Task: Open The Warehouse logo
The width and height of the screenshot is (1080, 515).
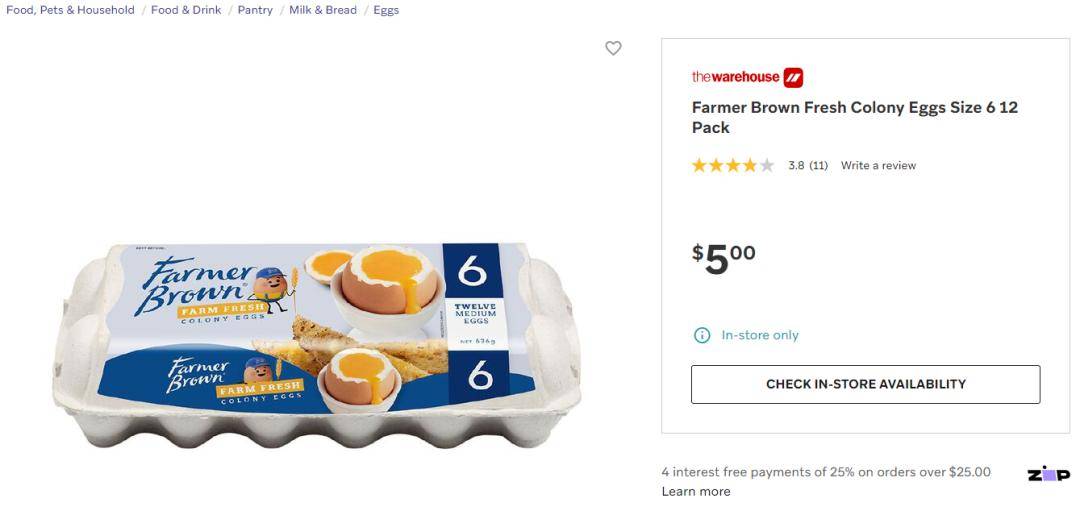Action: 747,77
